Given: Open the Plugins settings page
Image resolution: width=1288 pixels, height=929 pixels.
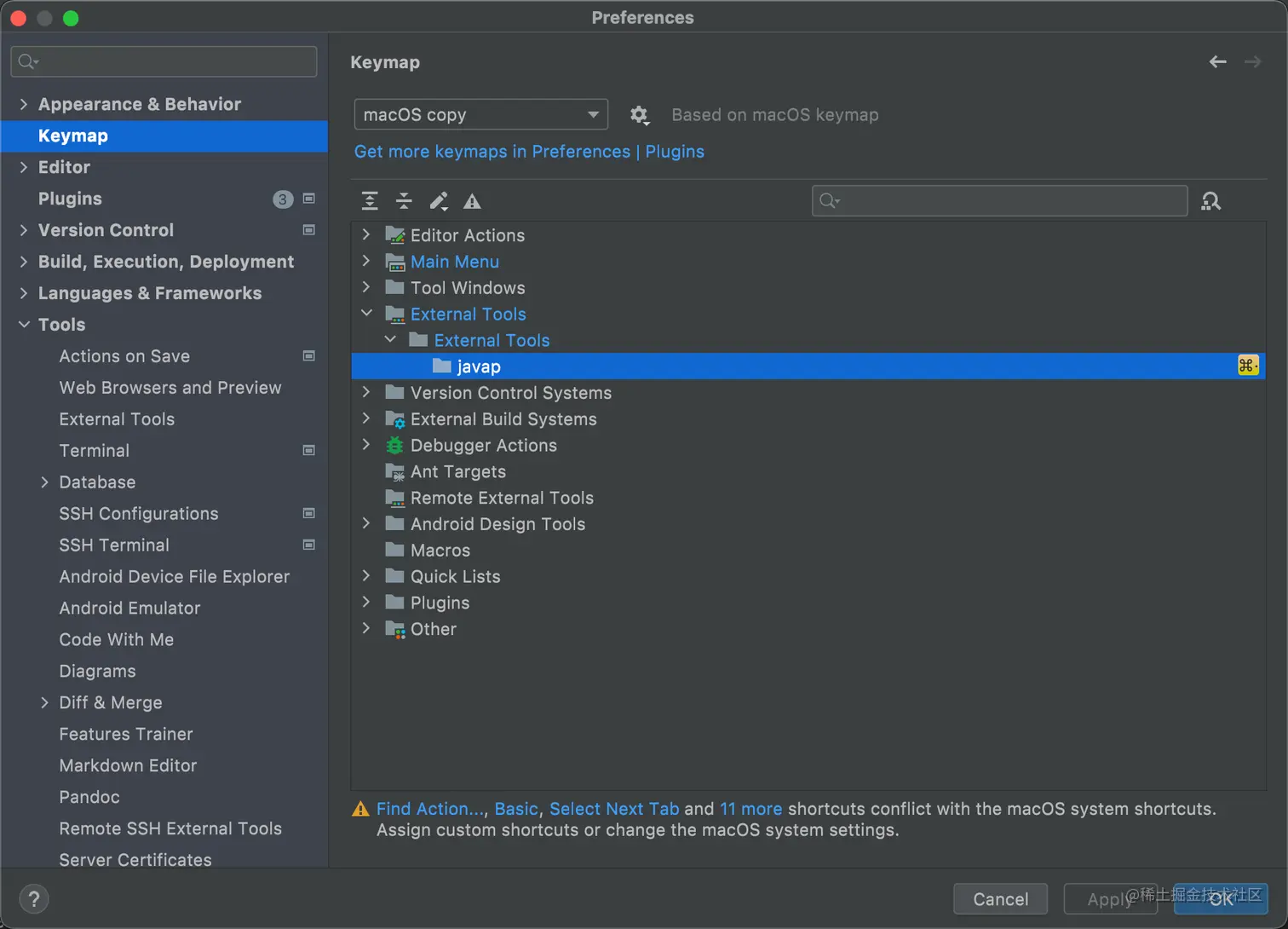Looking at the screenshot, I should [x=70, y=199].
